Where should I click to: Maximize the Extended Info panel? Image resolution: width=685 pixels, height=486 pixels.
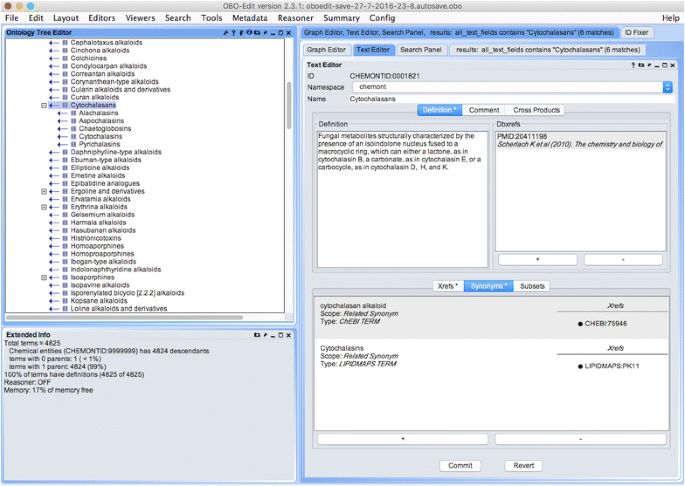pyautogui.click(x=280, y=333)
